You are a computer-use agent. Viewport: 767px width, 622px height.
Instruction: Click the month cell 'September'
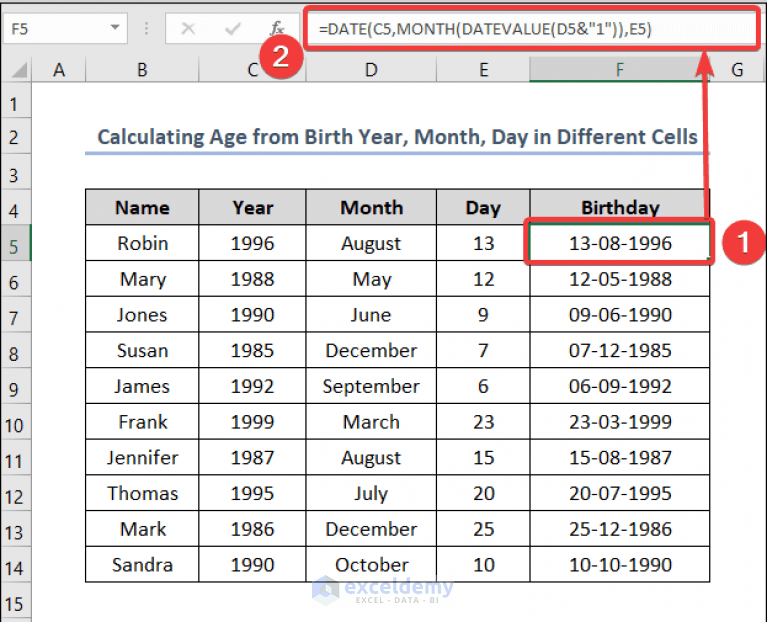coord(371,386)
